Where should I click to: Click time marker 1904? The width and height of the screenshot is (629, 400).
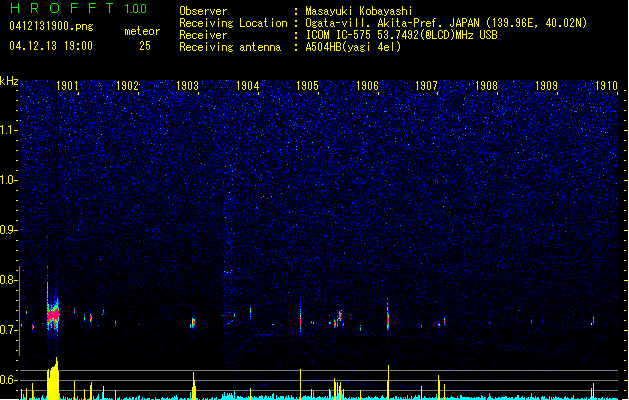(248, 86)
